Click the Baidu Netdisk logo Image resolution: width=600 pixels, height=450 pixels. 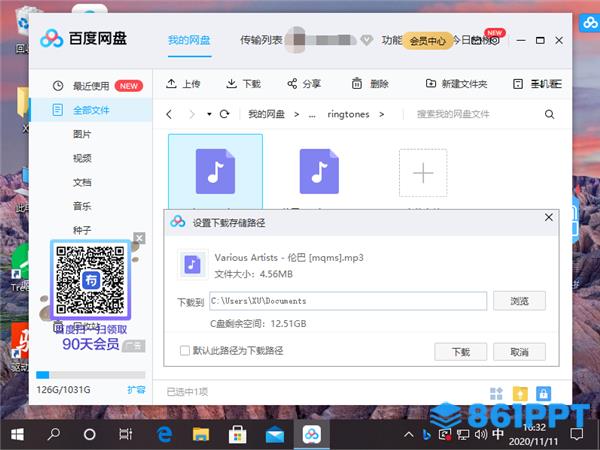pyautogui.click(x=83, y=38)
